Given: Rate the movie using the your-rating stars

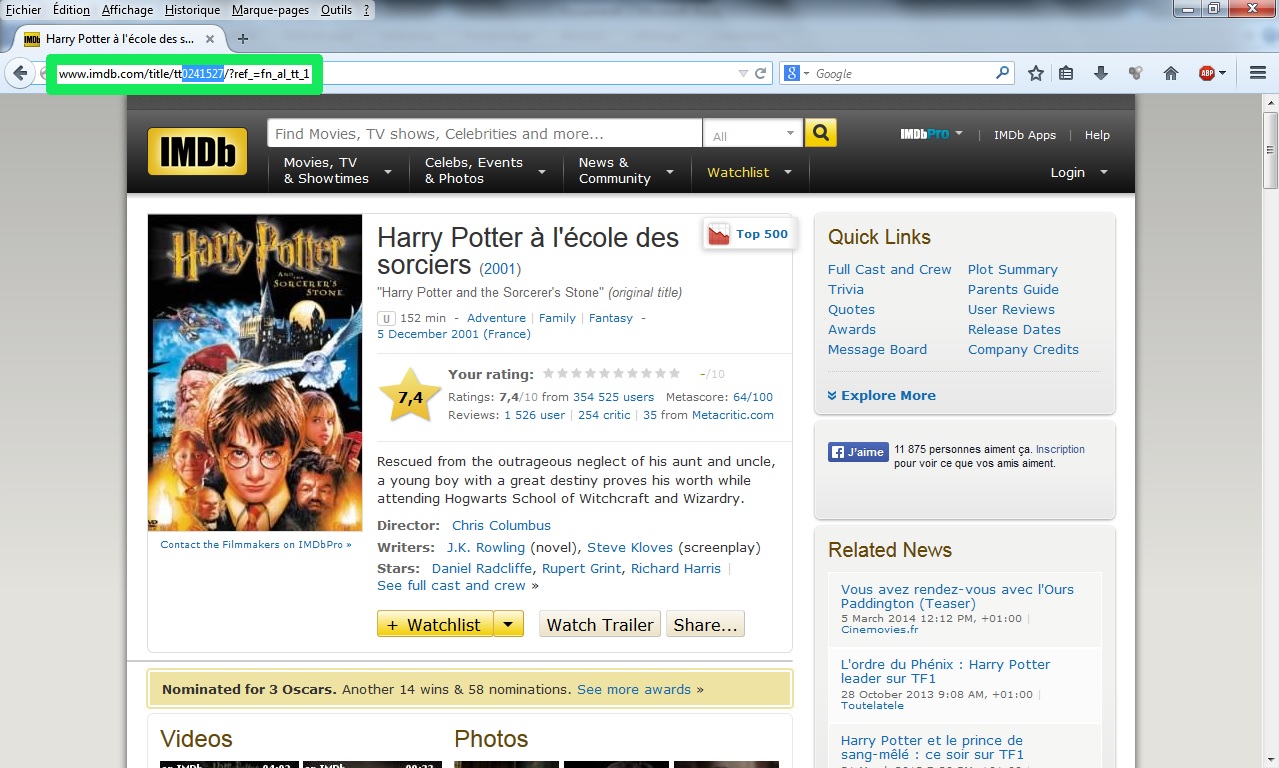Looking at the screenshot, I should point(612,373).
